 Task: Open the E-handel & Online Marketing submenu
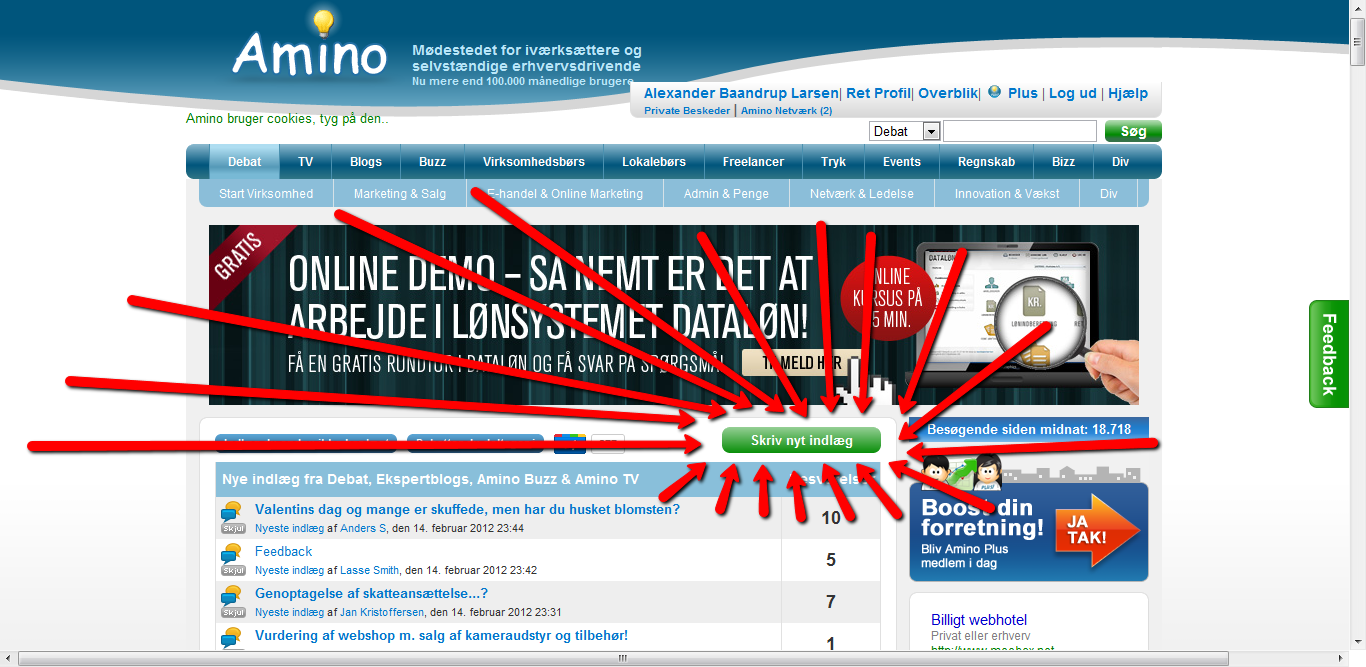click(565, 193)
